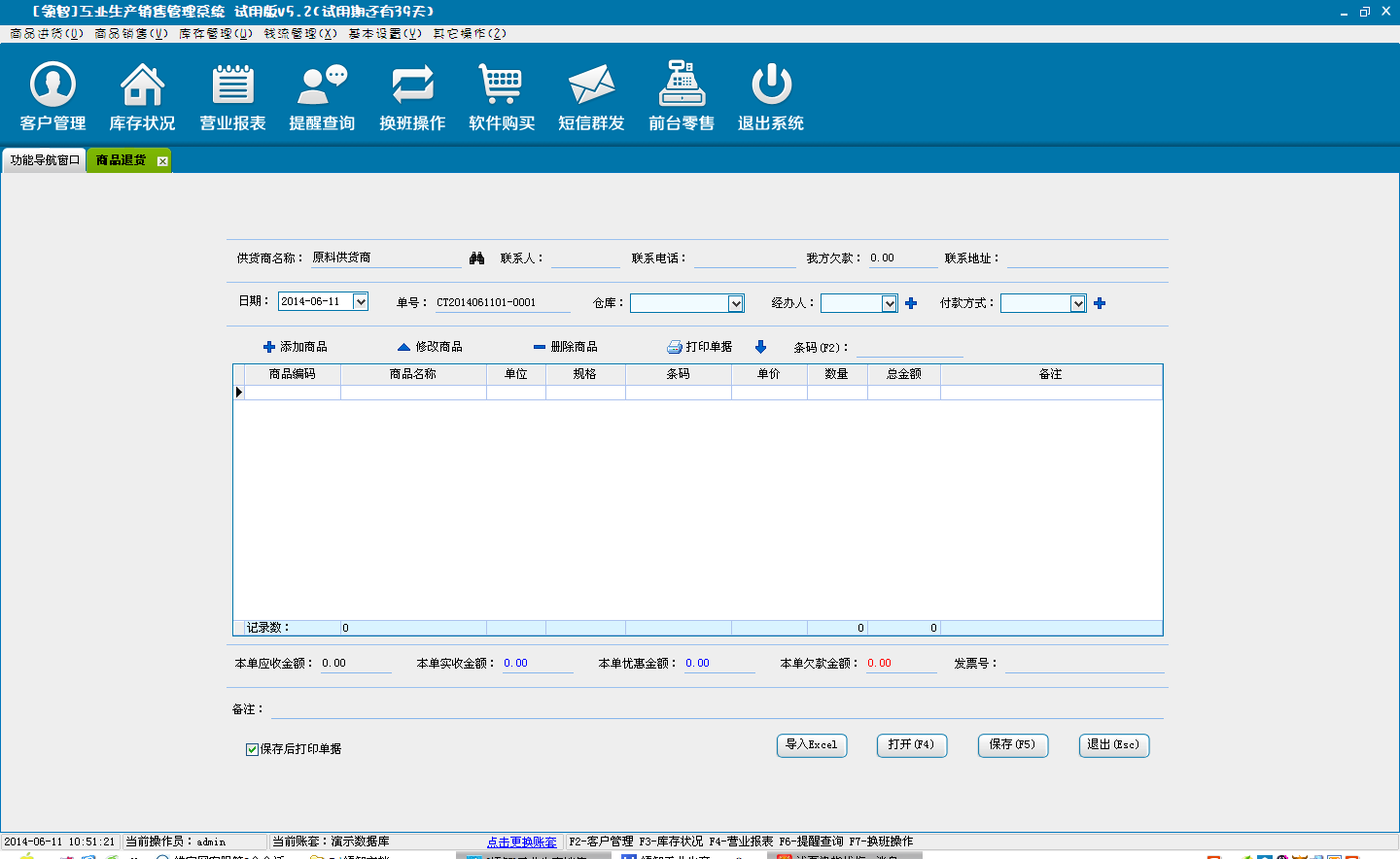Click the 库存状况 inventory status house icon
This screenshot has height=859, width=1400.
click(x=142, y=86)
